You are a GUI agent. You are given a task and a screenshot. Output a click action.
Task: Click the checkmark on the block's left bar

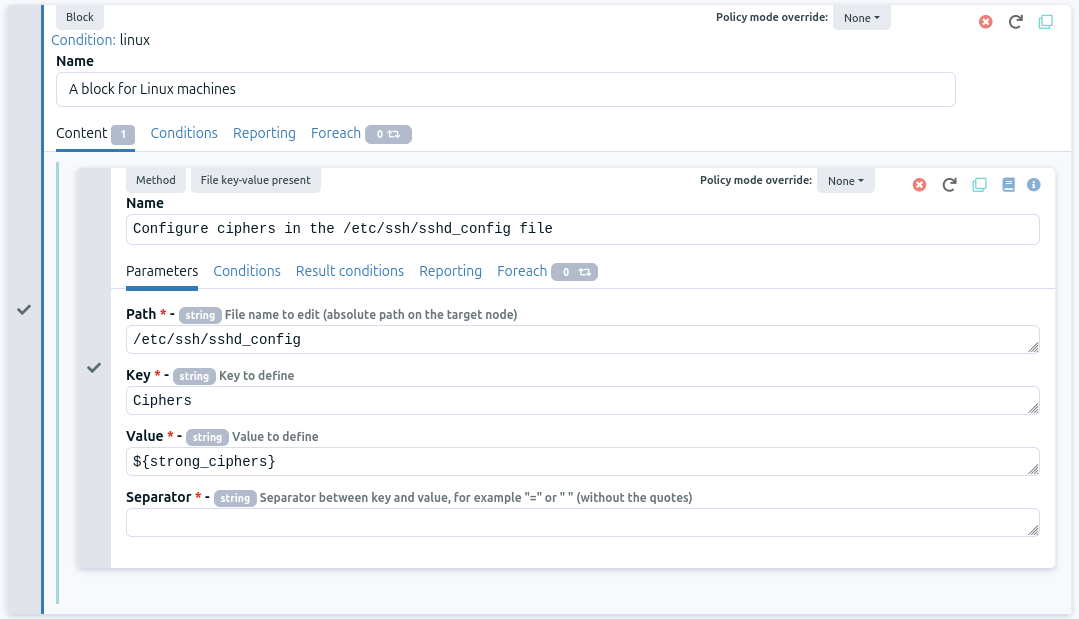(x=24, y=310)
